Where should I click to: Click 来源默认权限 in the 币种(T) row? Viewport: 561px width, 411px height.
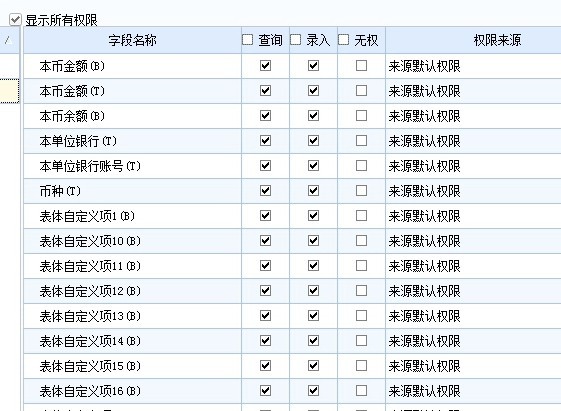[x=425, y=191]
